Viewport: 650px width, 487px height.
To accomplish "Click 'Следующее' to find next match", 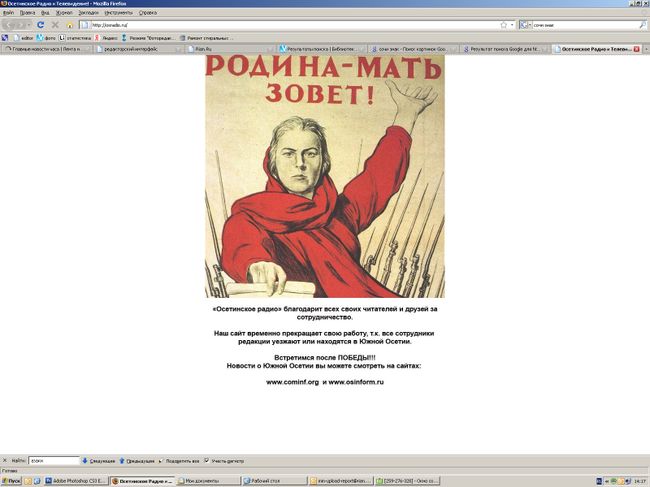I will (x=98, y=460).
